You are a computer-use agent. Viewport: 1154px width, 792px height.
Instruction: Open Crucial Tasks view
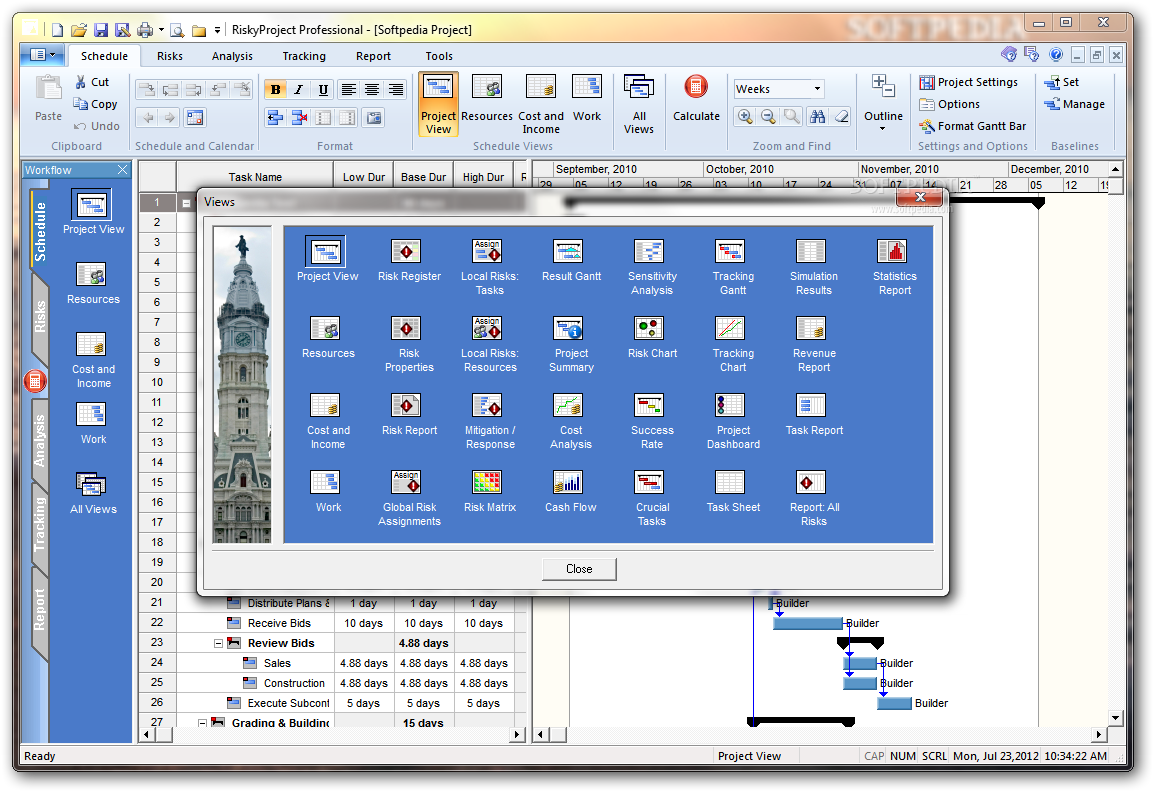click(x=652, y=498)
